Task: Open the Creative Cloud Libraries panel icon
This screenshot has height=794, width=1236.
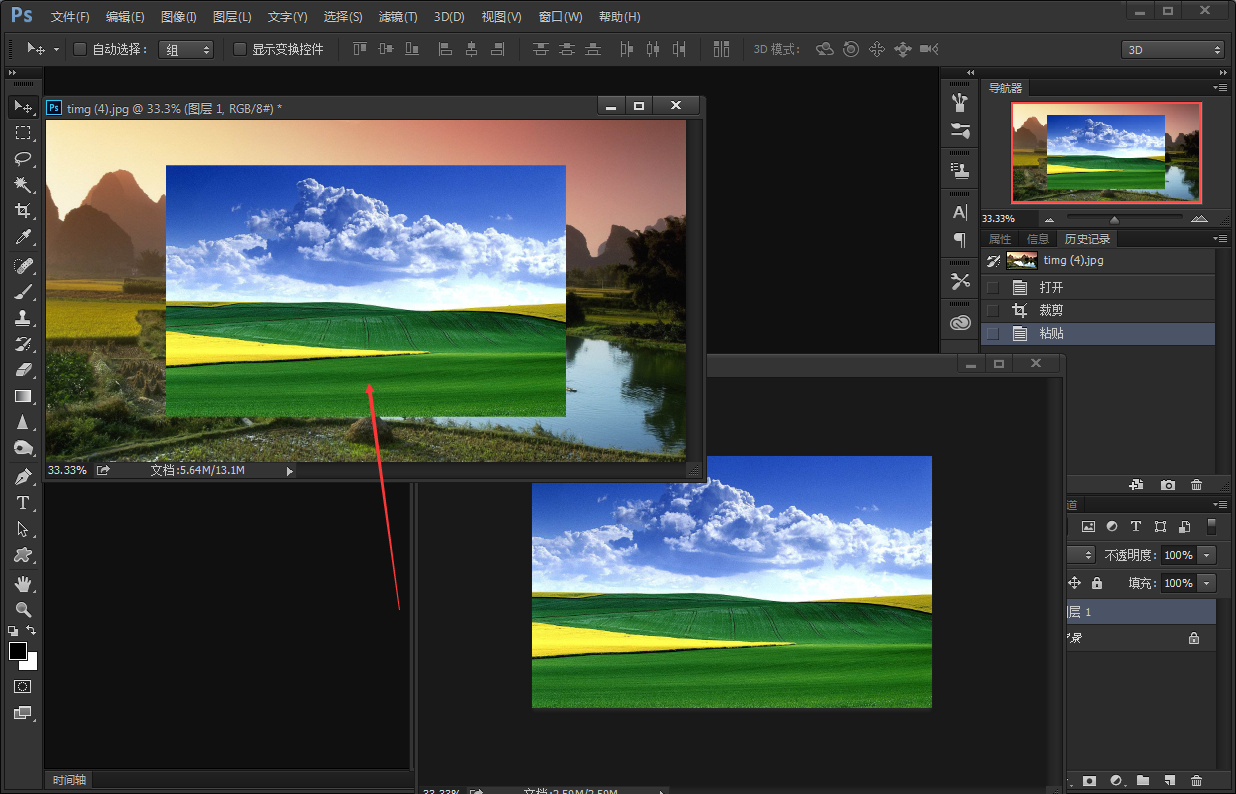Action: 960,322
